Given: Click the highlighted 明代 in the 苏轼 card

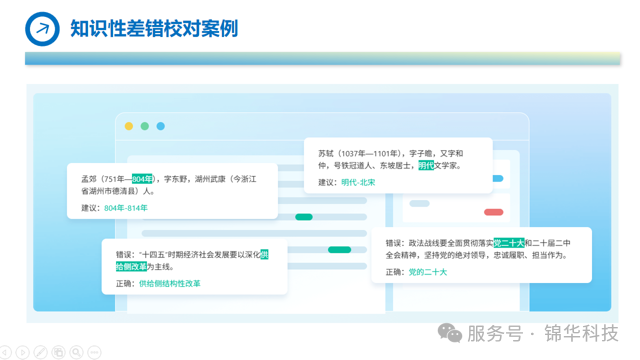Looking at the screenshot, I should pyautogui.click(x=426, y=165).
